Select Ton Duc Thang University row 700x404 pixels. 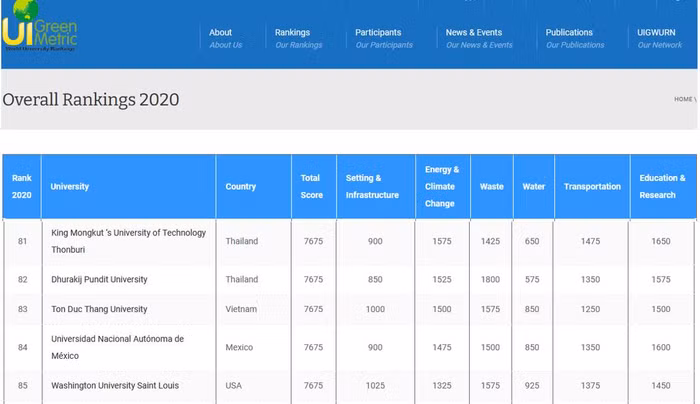click(x=99, y=309)
